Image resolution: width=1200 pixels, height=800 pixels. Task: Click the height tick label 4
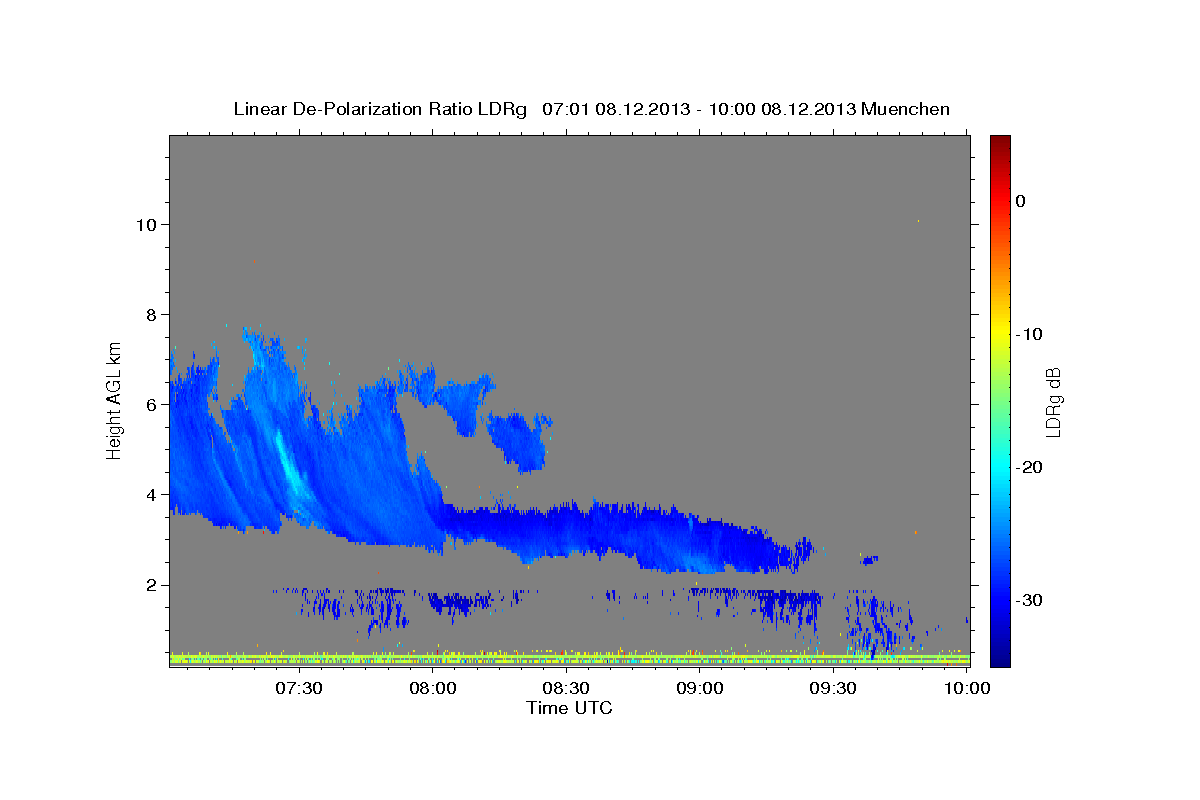click(x=150, y=495)
